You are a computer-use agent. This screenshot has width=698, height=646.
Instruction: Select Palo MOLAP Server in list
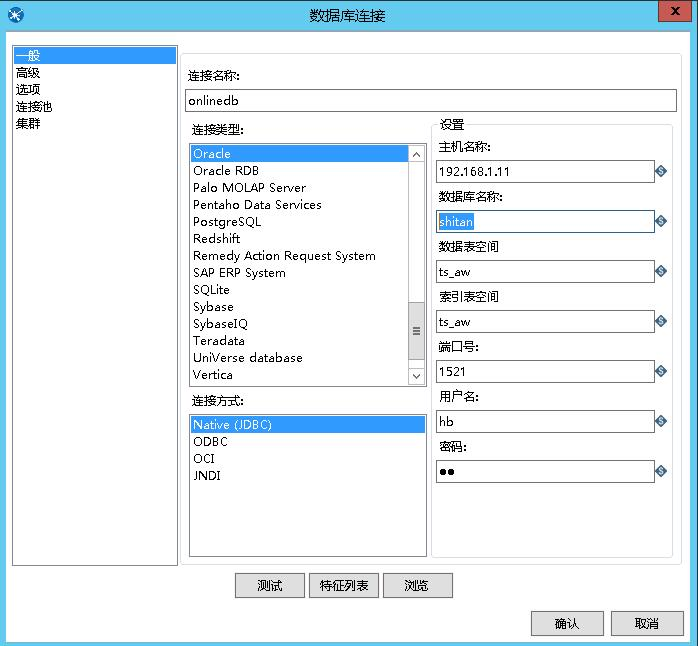tap(299, 187)
